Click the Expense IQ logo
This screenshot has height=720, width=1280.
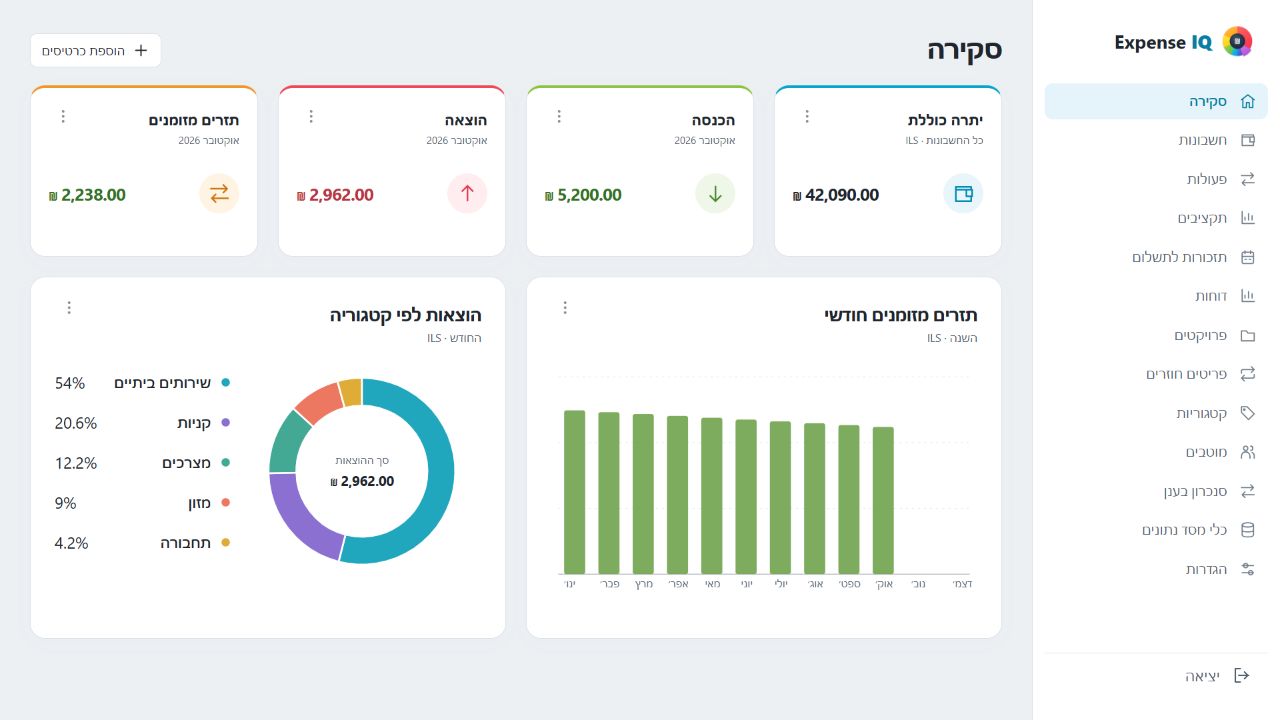pyautogui.click(x=1237, y=42)
